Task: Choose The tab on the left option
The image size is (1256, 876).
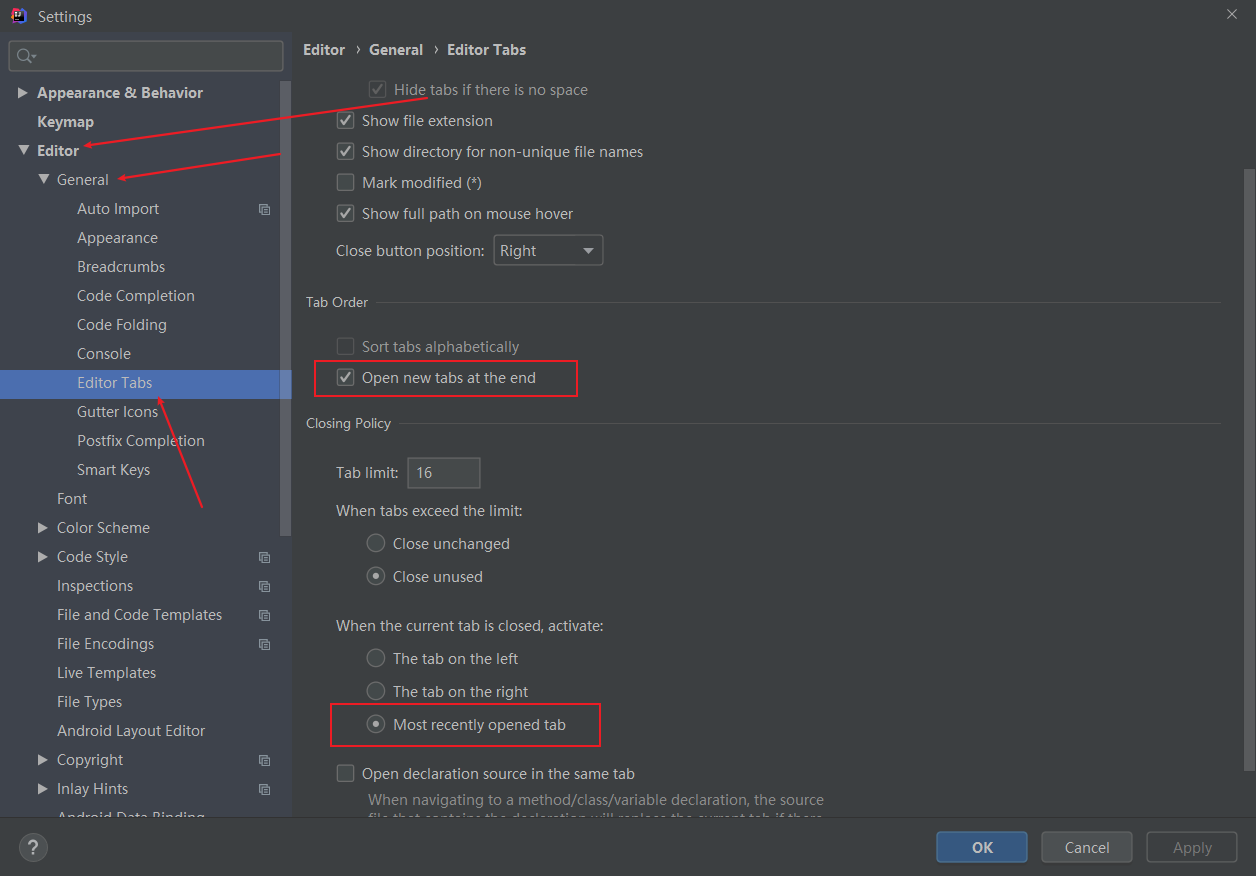Action: (376, 658)
